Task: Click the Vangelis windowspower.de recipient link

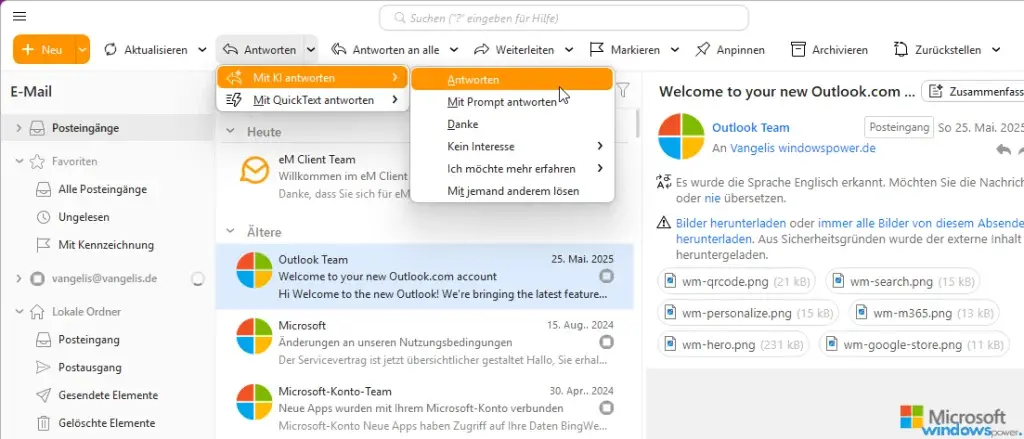Action: coord(803,148)
